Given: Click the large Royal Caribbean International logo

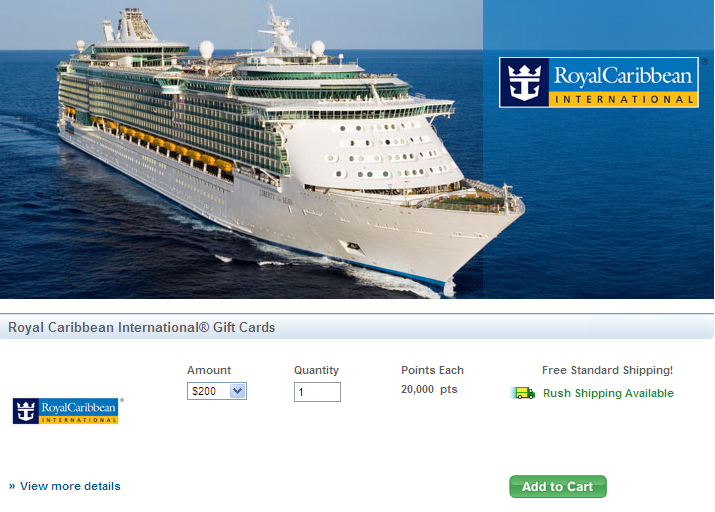Looking at the screenshot, I should (x=599, y=83).
